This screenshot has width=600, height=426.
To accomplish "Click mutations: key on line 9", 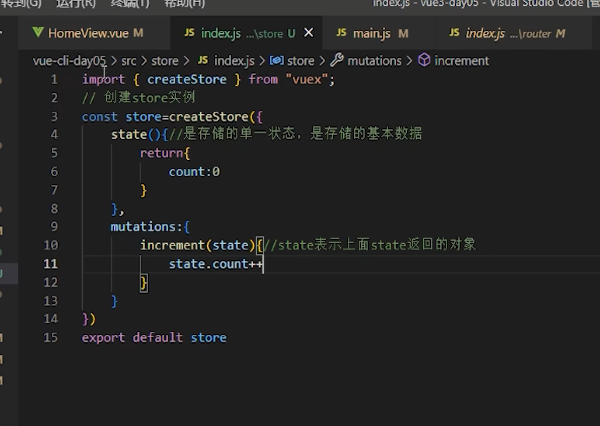I will click(x=146, y=227).
